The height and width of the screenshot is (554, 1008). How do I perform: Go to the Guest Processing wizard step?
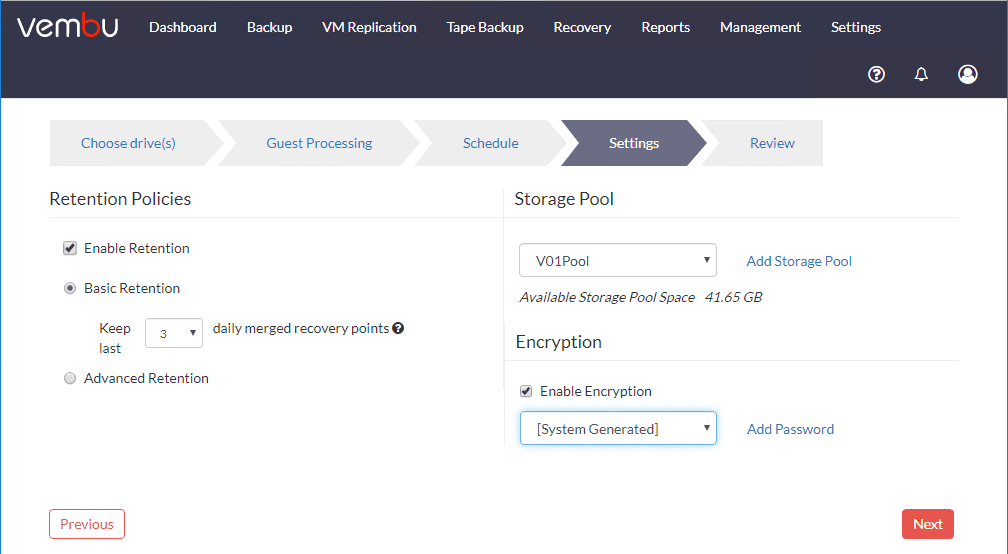coord(320,143)
